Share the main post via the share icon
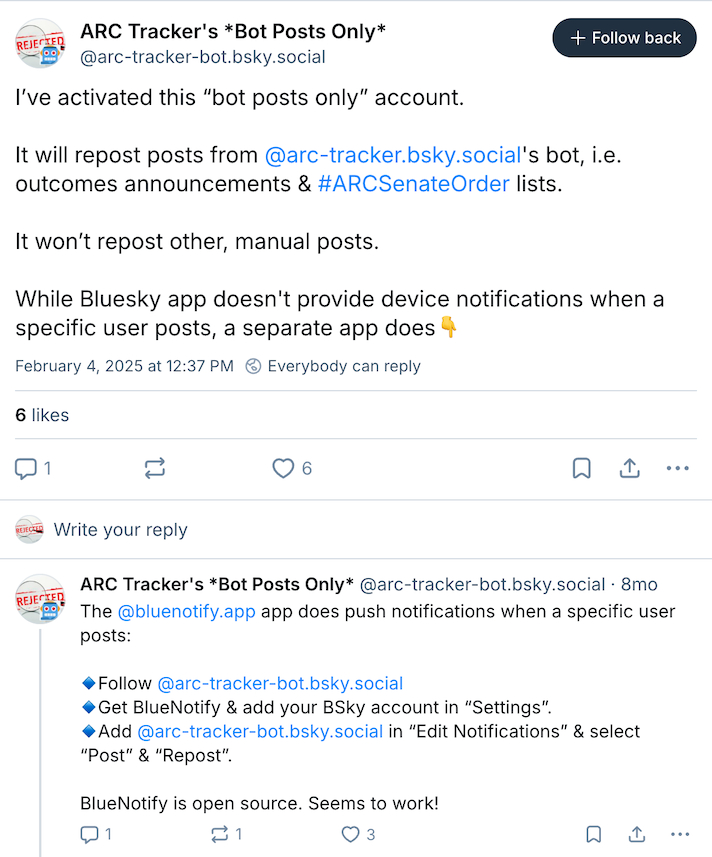 630,468
